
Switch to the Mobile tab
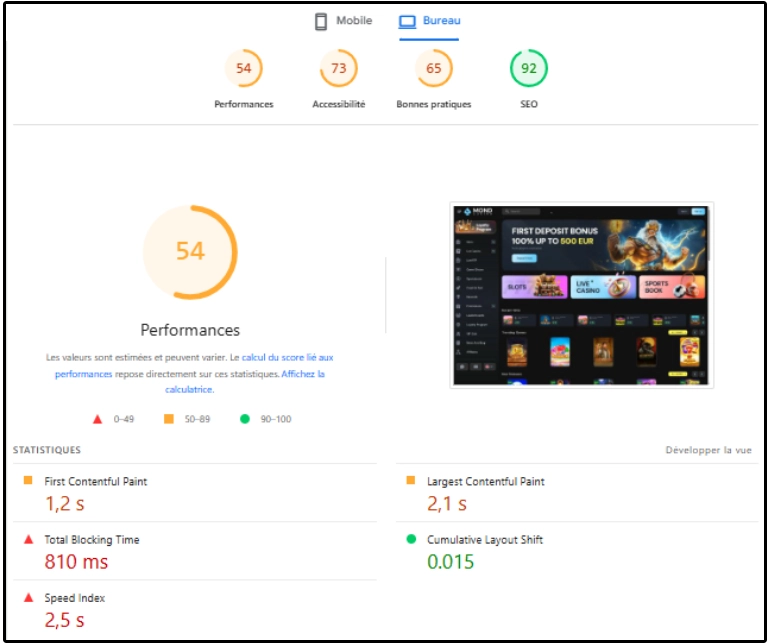343,21
